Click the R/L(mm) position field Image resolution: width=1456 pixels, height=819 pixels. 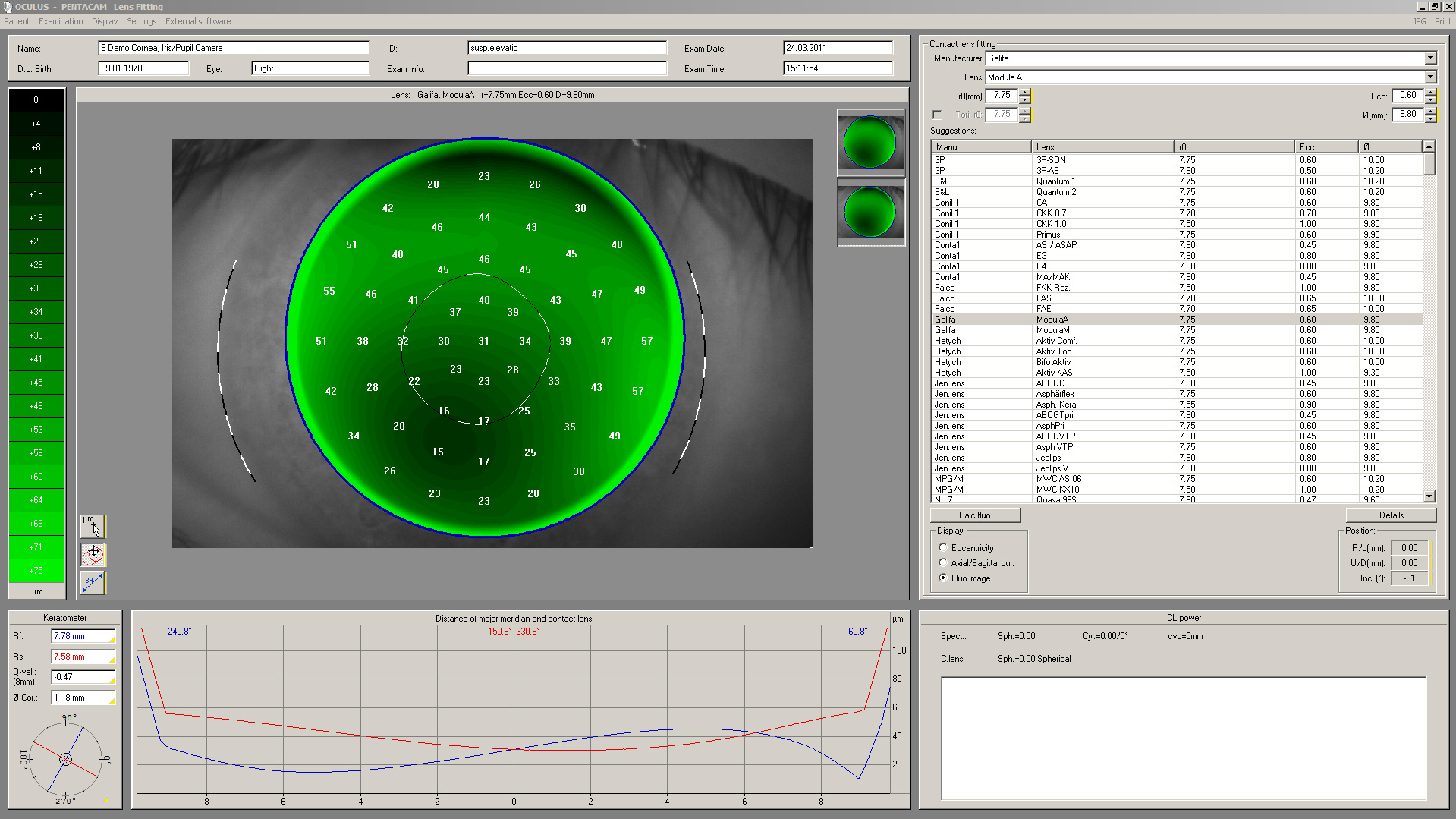(x=1410, y=548)
